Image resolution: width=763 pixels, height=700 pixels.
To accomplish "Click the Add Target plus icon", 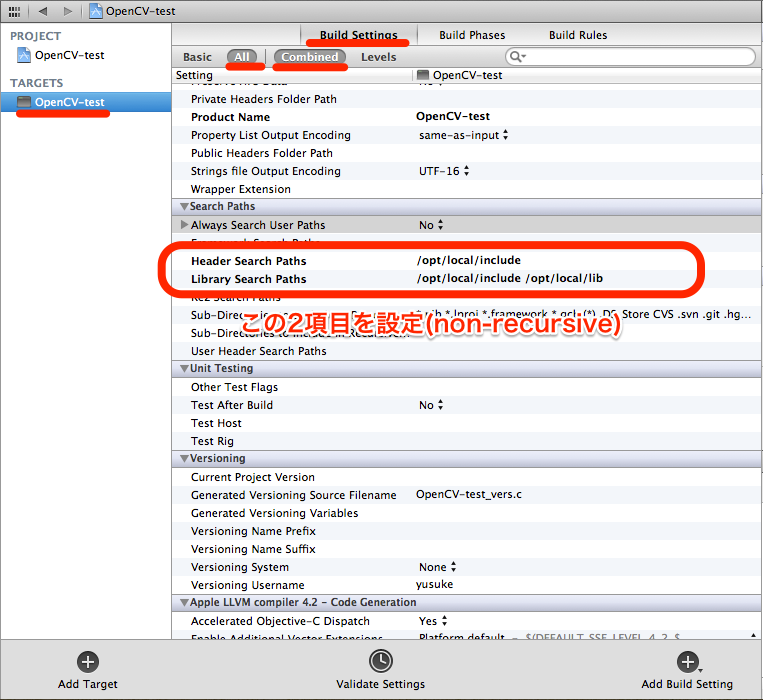I will [88, 662].
